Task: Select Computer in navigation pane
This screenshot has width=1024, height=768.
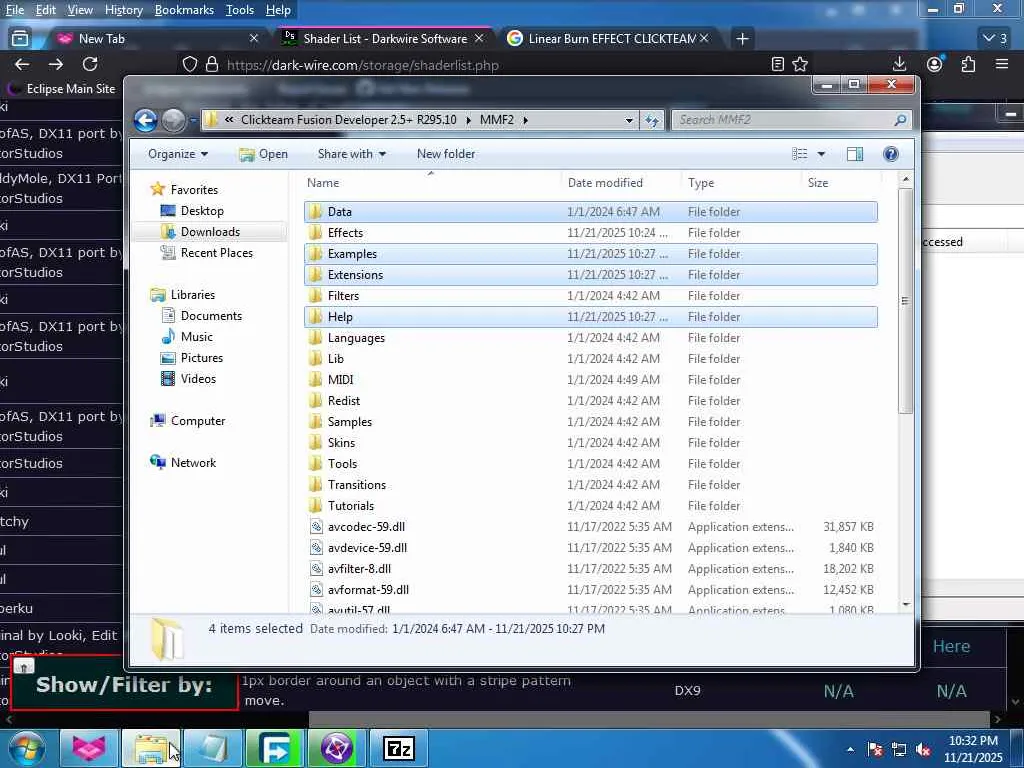Action: [x=197, y=421]
